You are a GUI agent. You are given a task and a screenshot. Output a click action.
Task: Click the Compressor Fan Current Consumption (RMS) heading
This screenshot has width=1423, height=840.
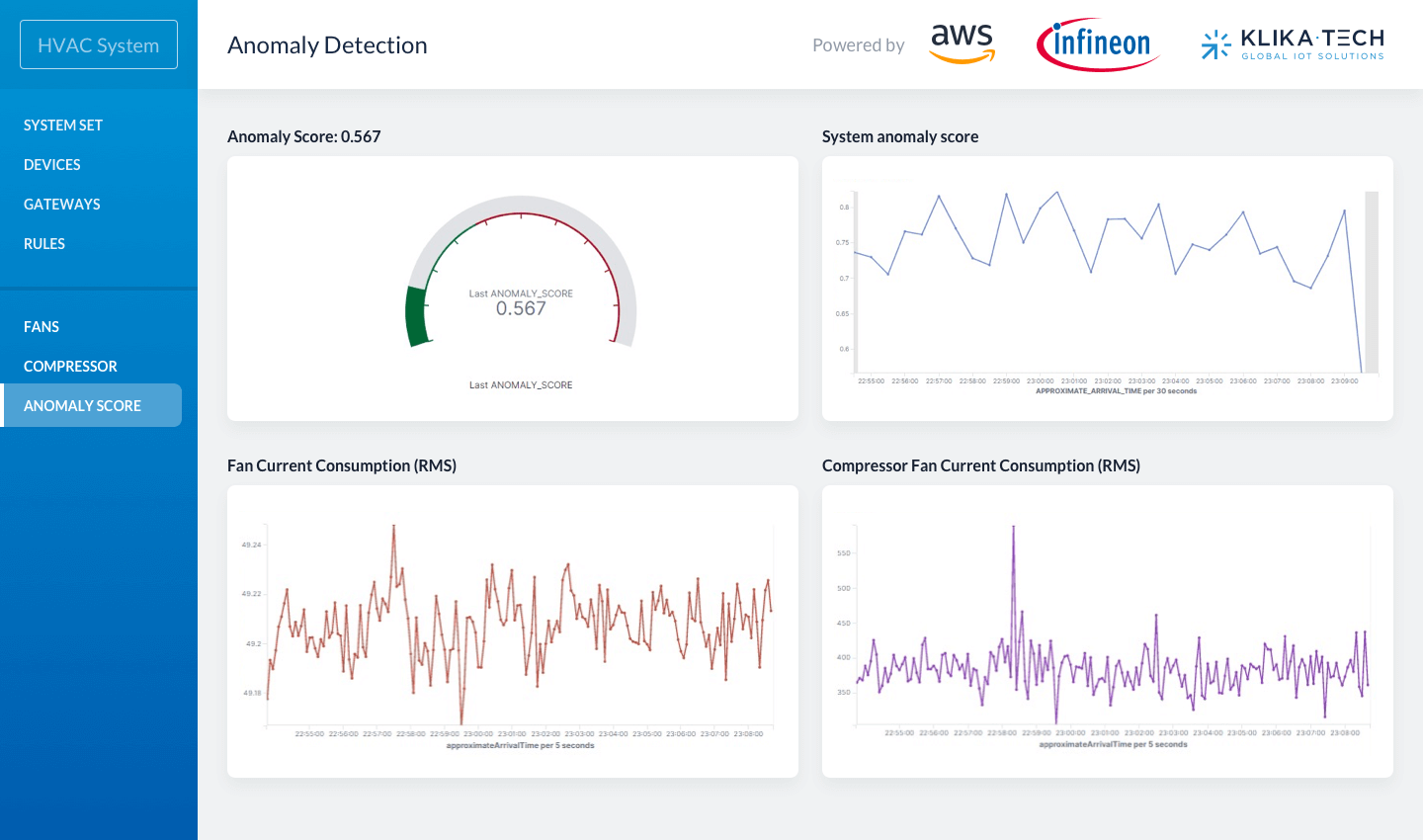coord(981,465)
